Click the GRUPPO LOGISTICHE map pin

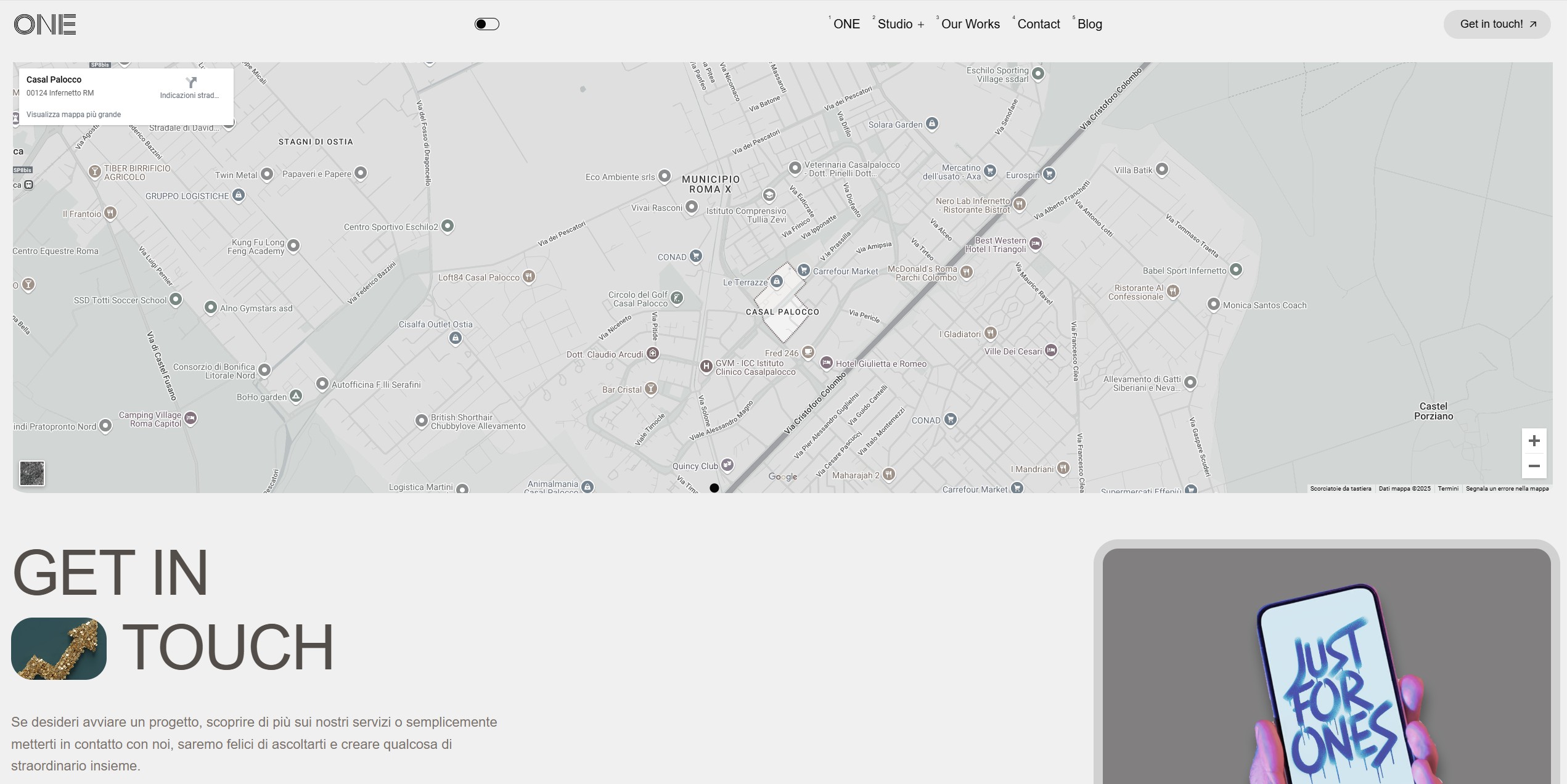pos(239,195)
